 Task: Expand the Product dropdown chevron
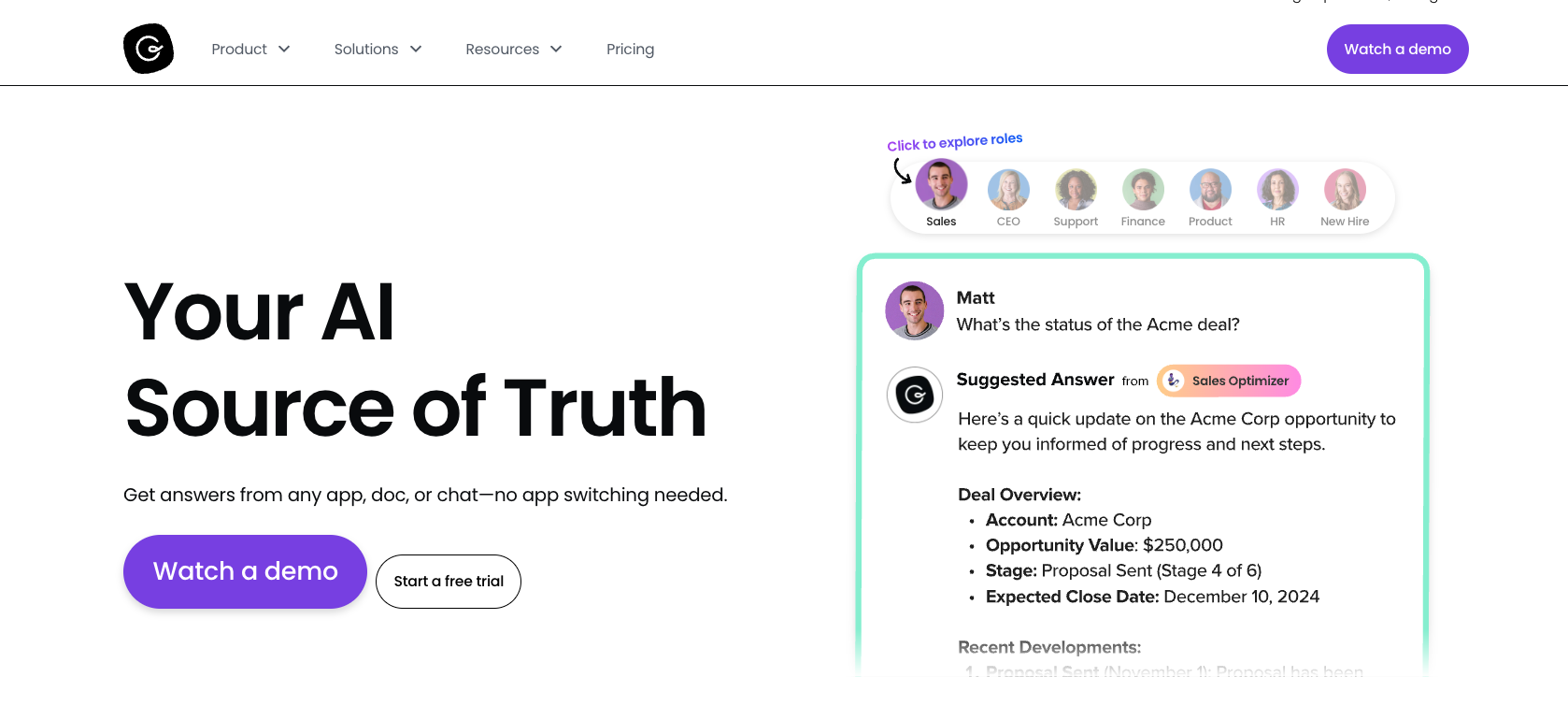284,49
